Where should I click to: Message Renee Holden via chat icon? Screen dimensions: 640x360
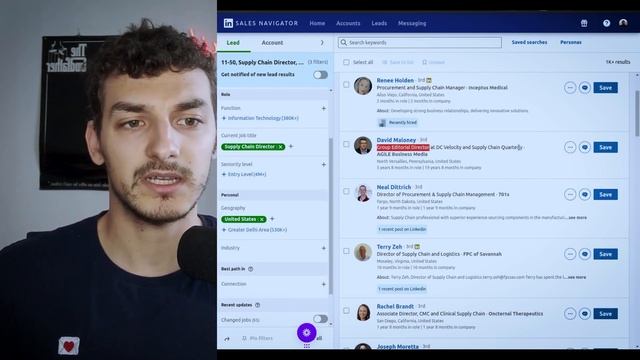pos(584,88)
